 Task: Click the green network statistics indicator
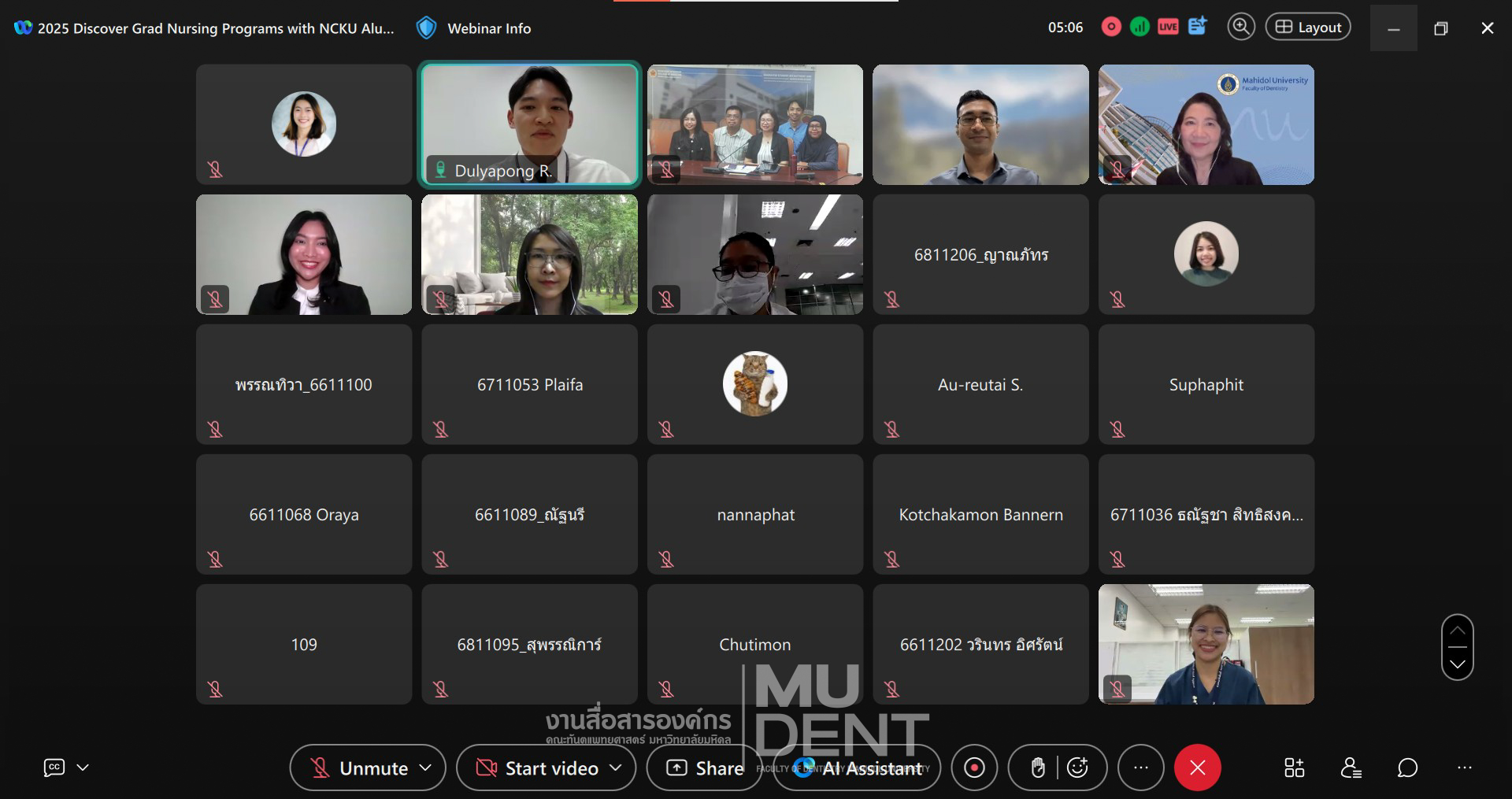point(1140,27)
